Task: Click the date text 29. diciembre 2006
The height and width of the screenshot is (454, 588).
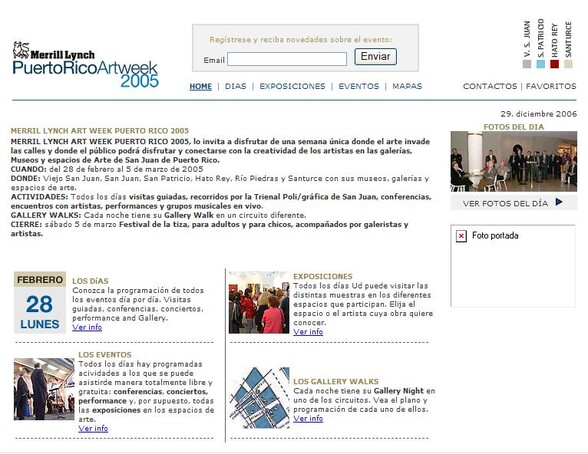Action: (x=538, y=114)
